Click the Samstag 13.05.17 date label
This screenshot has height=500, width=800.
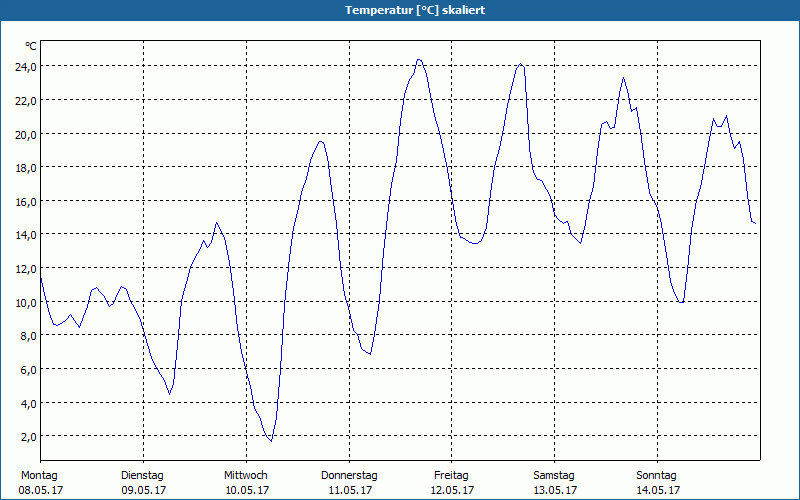[554, 483]
